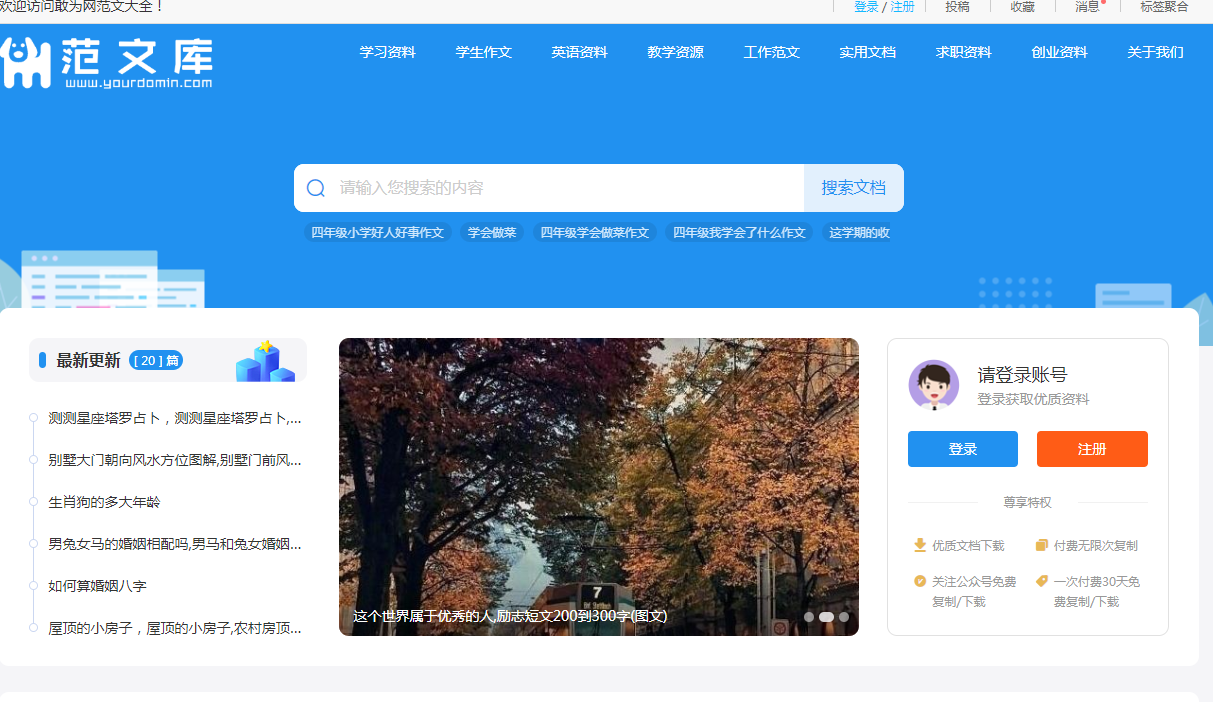Click the 四年级小学好人好事作文 search tag
This screenshot has height=702, width=1213.
tap(378, 232)
